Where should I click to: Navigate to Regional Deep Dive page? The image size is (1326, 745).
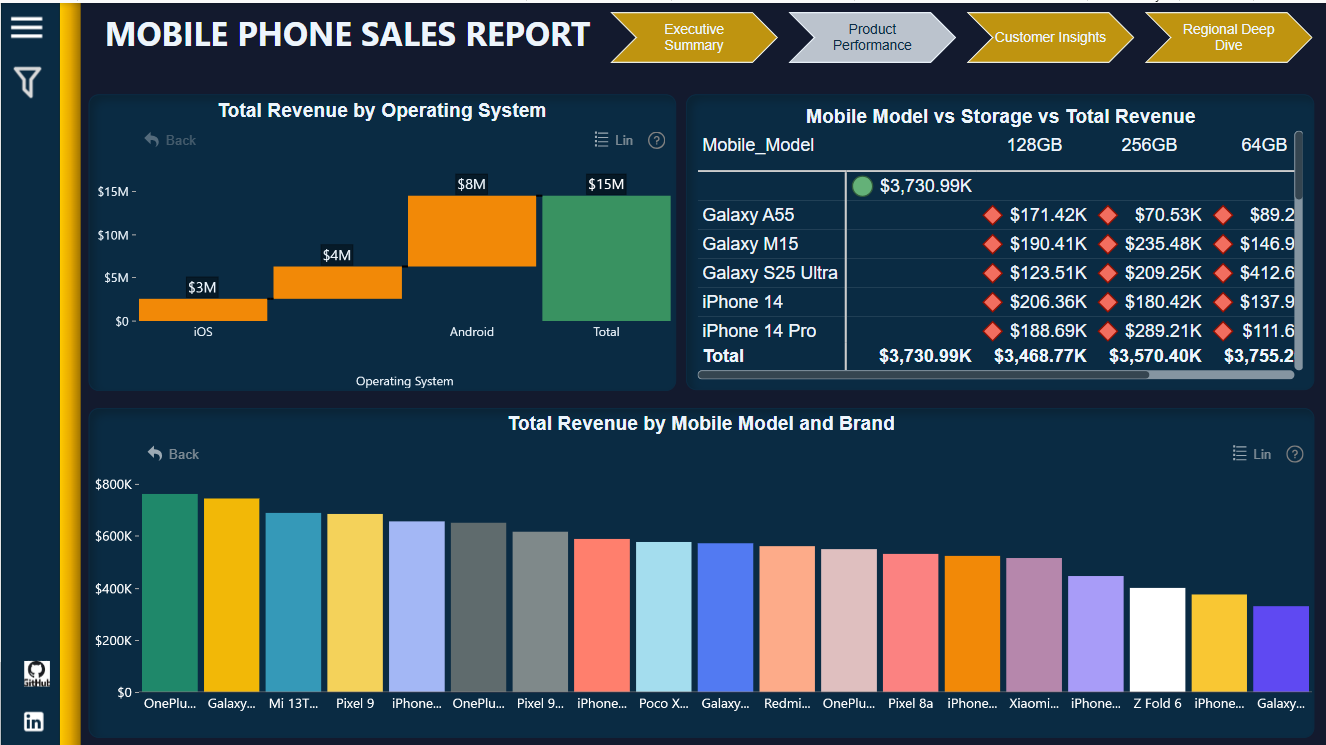pos(1228,38)
